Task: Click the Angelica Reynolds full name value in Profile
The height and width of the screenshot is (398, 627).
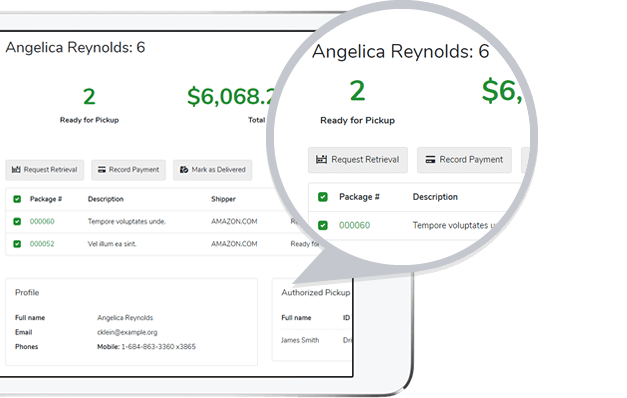Action: click(125, 318)
